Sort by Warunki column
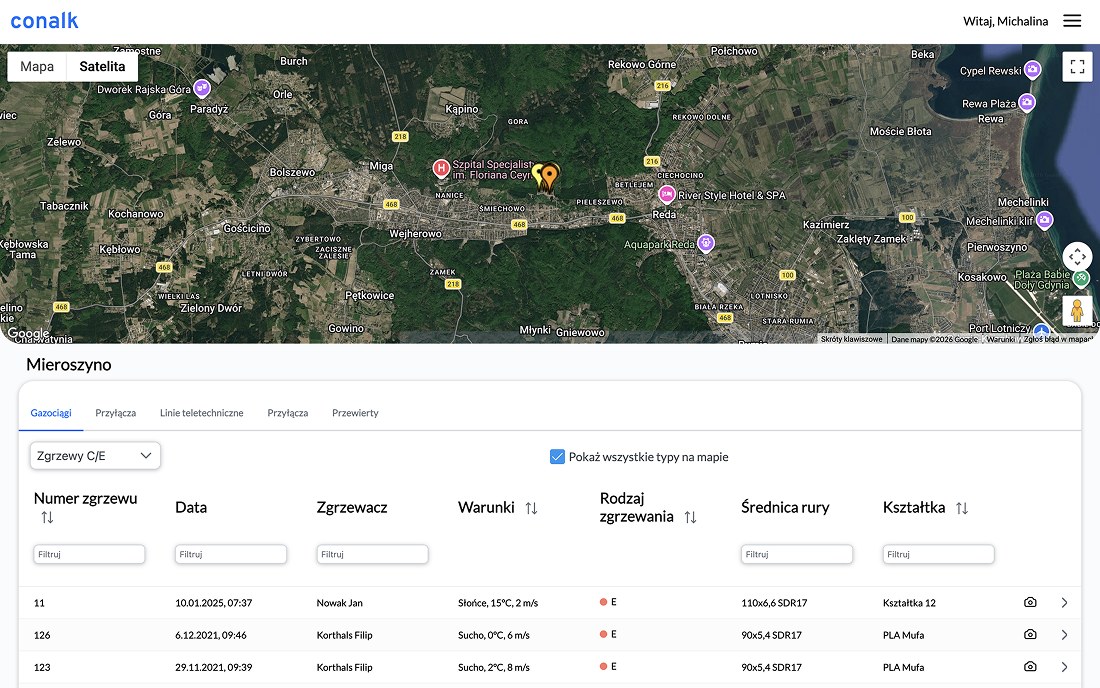The height and width of the screenshot is (688, 1100). tap(531, 508)
